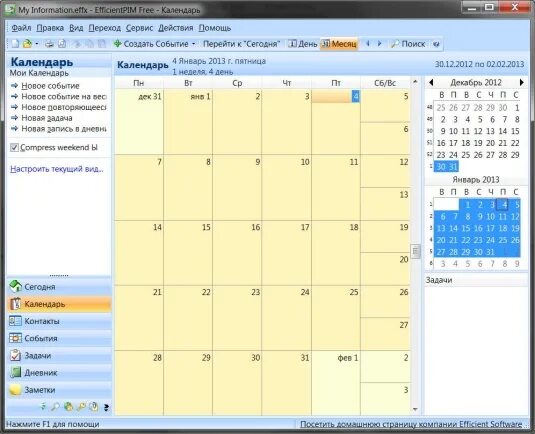The height and width of the screenshot is (434, 535).
Task: Select дек 31 cell in month grid
Action: (139, 122)
